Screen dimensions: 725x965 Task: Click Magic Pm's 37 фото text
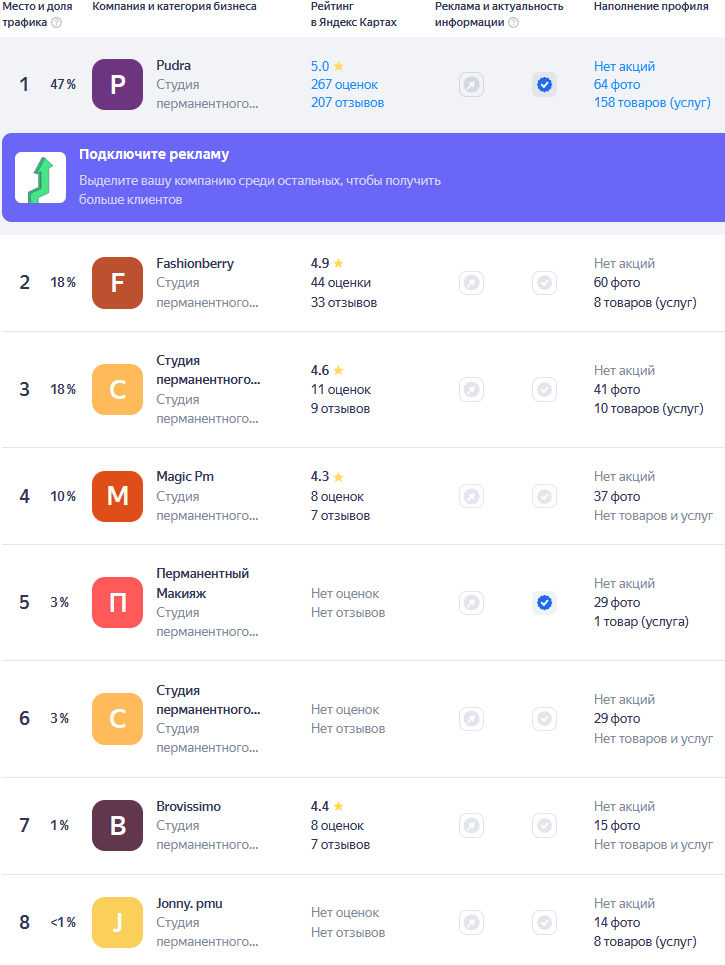pyautogui.click(x=617, y=496)
